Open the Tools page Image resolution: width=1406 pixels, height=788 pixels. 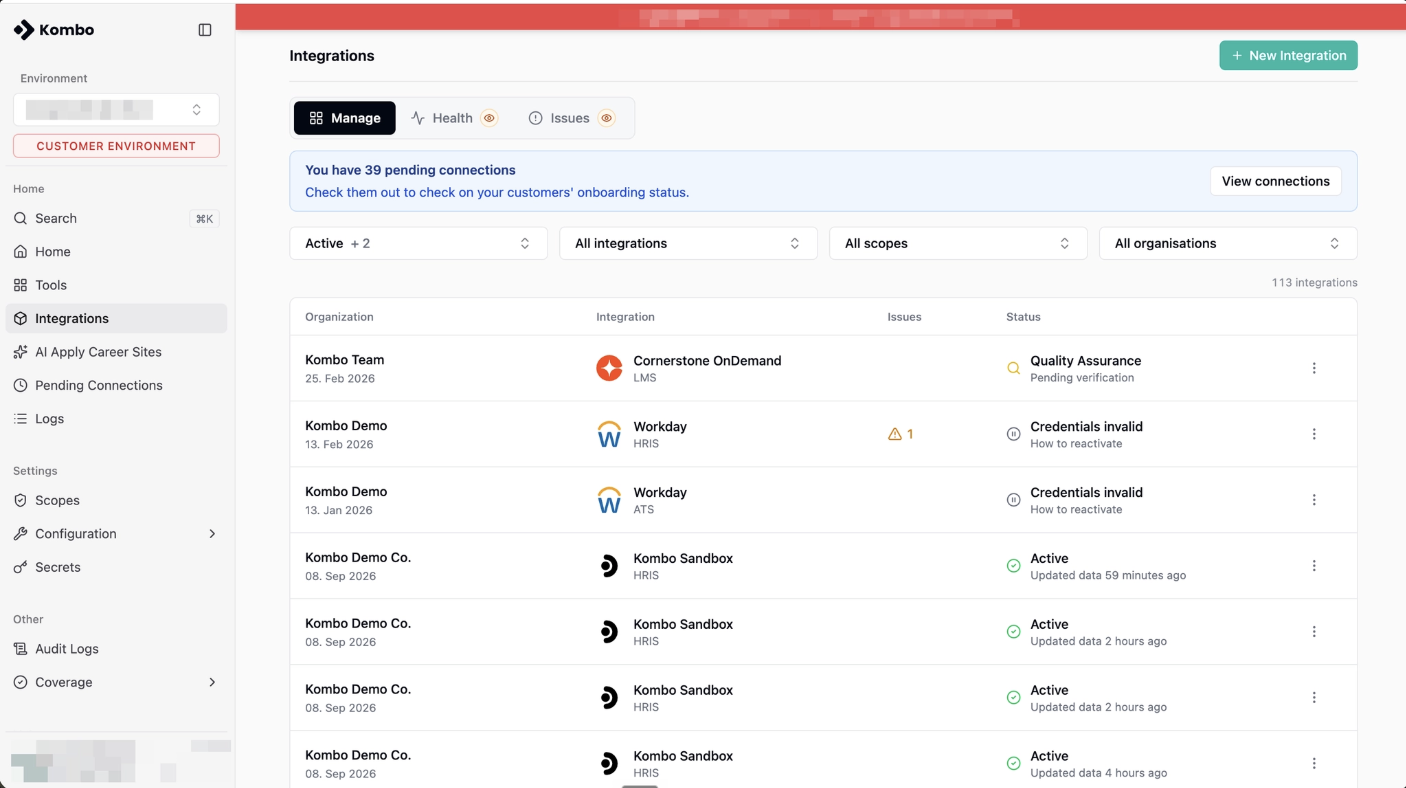(116, 285)
